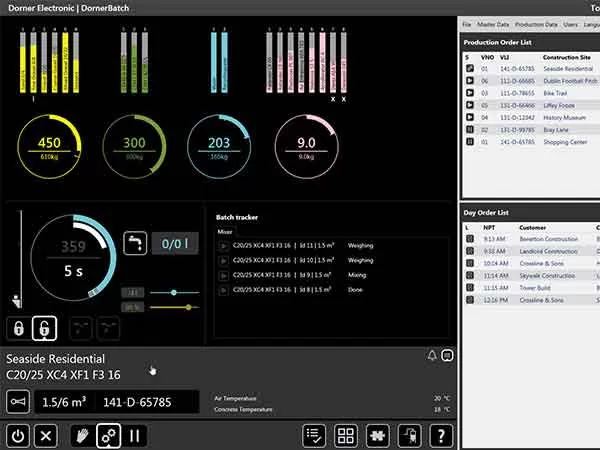Screen dimensions: 600x450
Task: Select the History Museum order row
Action: (x=531, y=117)
